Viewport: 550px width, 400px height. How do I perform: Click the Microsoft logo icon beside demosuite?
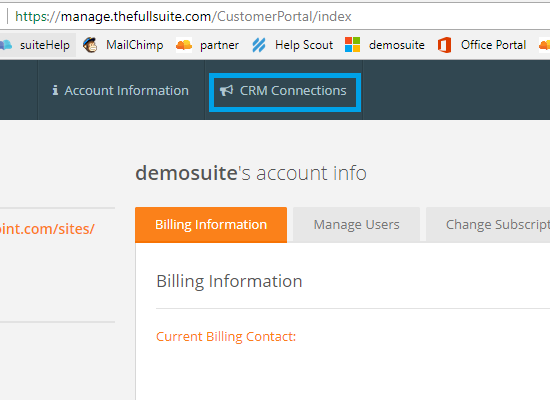[x=353, y=45]
